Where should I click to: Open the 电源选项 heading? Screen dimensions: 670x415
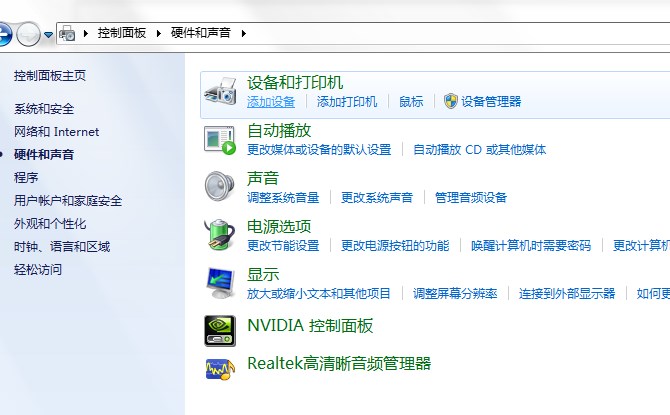[x=279, y=227]
